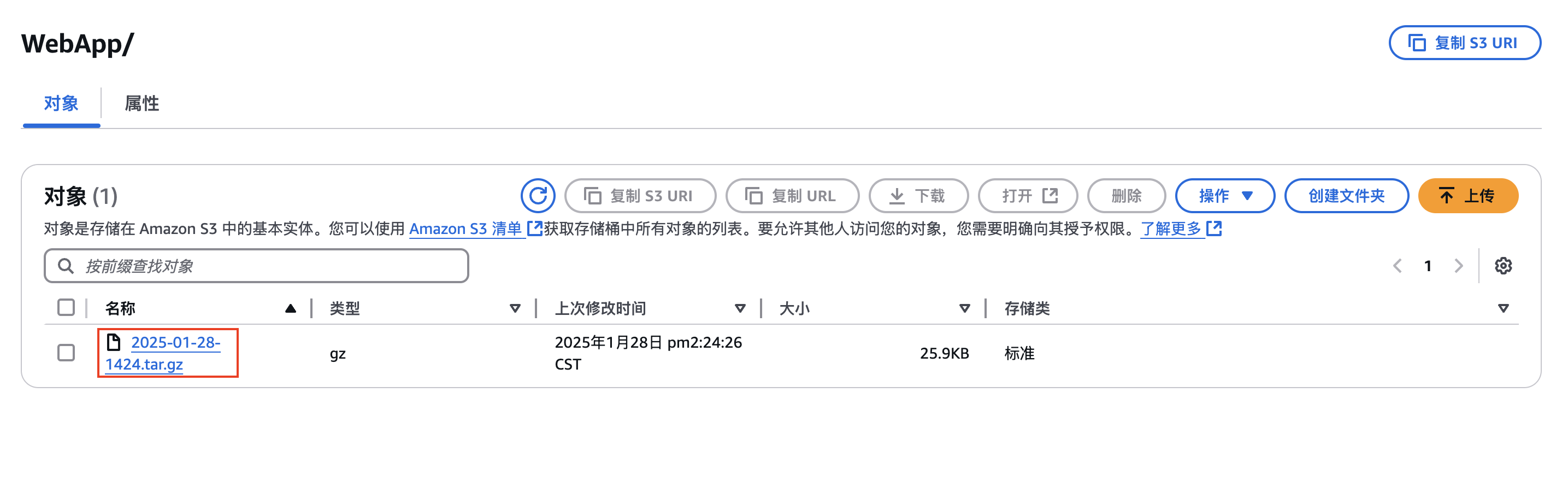The height and width of the screenshot is (480, 1568).
Task: Open the 操作 actions dropdown
Action: 1225,196
